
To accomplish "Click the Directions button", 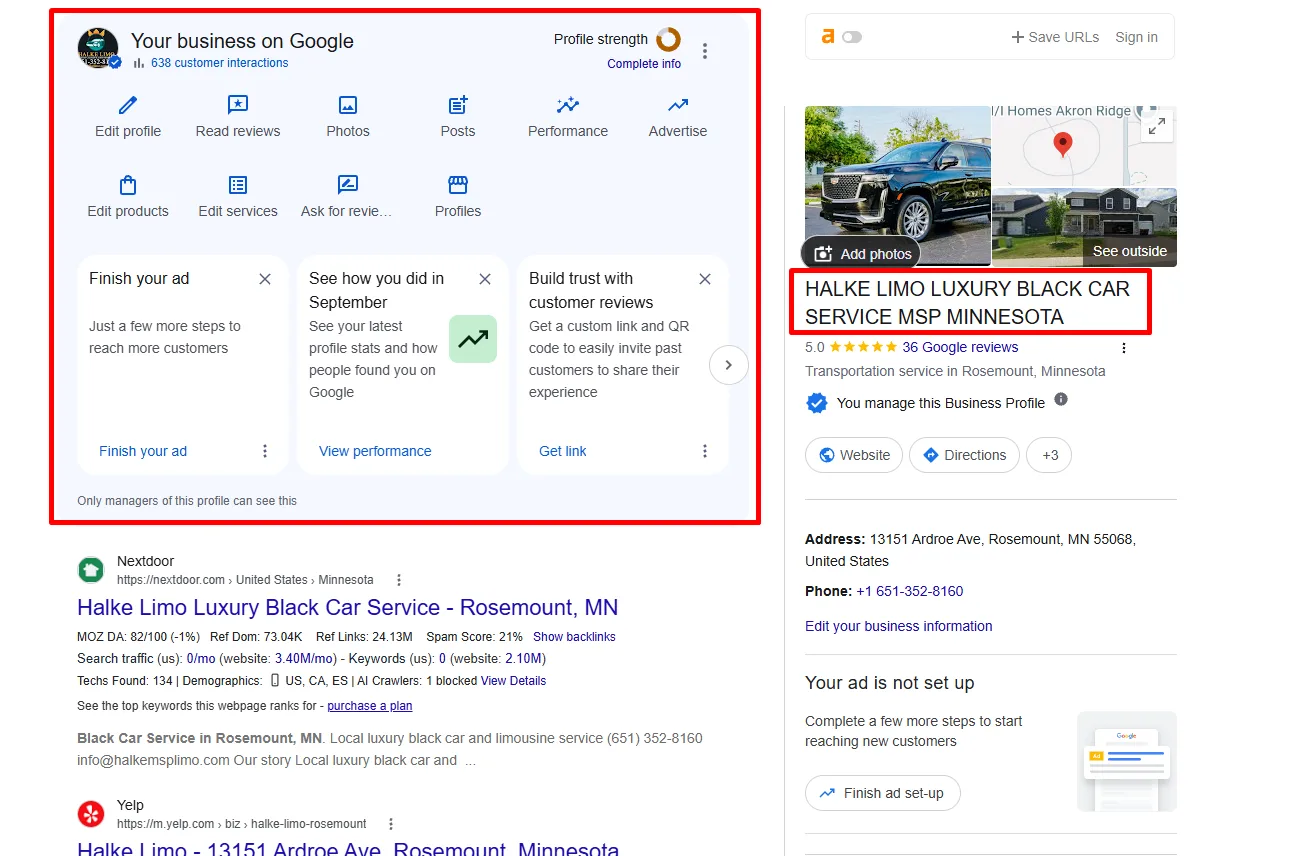I will [x=965, y=455].
